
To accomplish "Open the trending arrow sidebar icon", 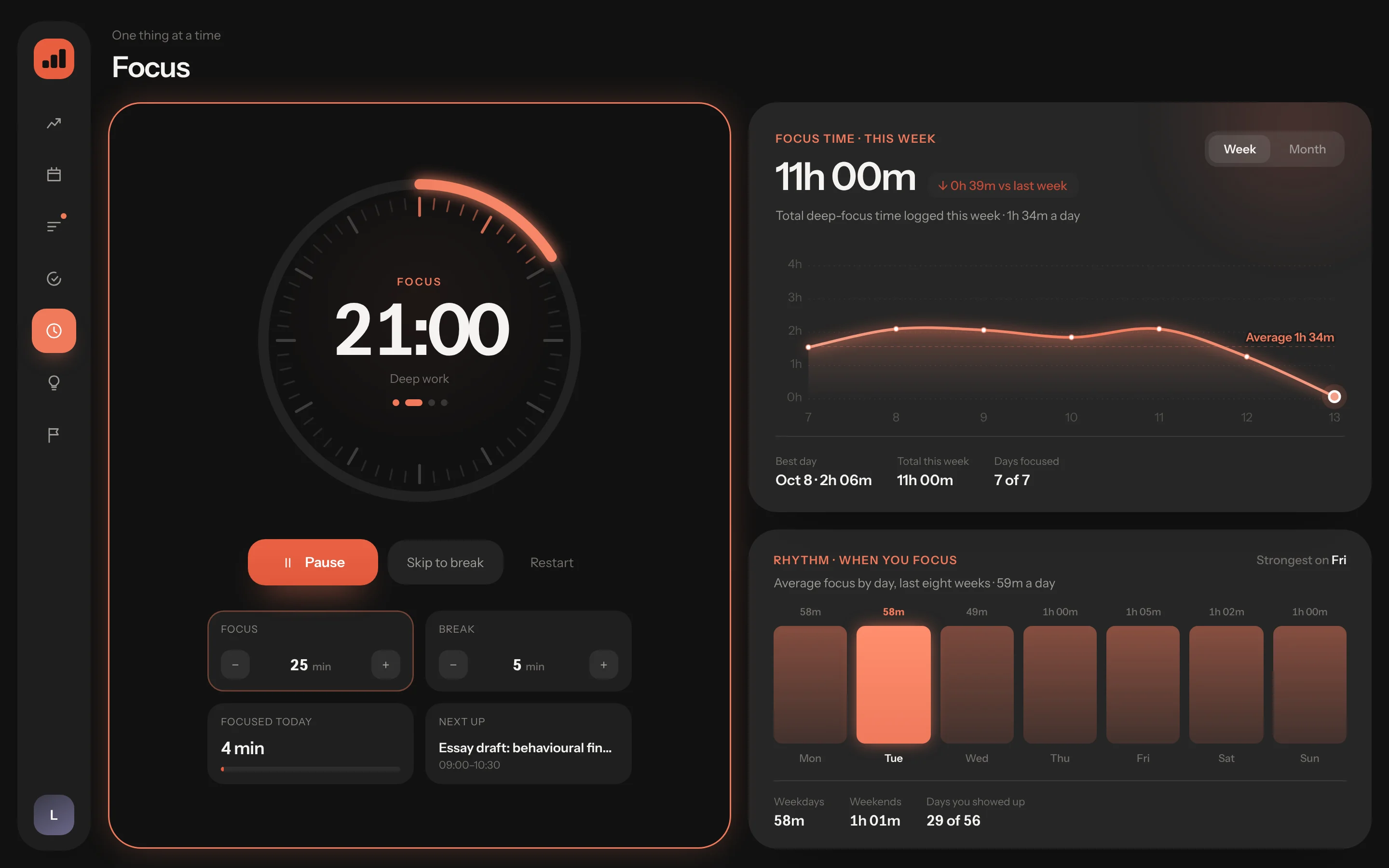I will click(54, 123).
